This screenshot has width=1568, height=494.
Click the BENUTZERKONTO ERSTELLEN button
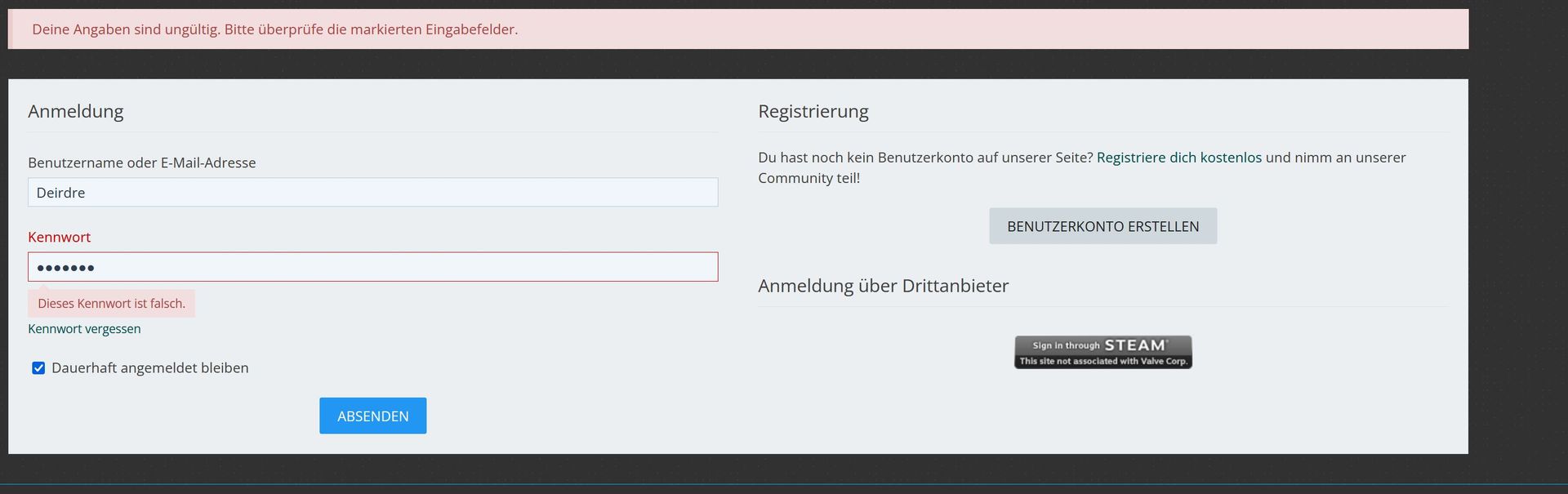pos(1102,226)
